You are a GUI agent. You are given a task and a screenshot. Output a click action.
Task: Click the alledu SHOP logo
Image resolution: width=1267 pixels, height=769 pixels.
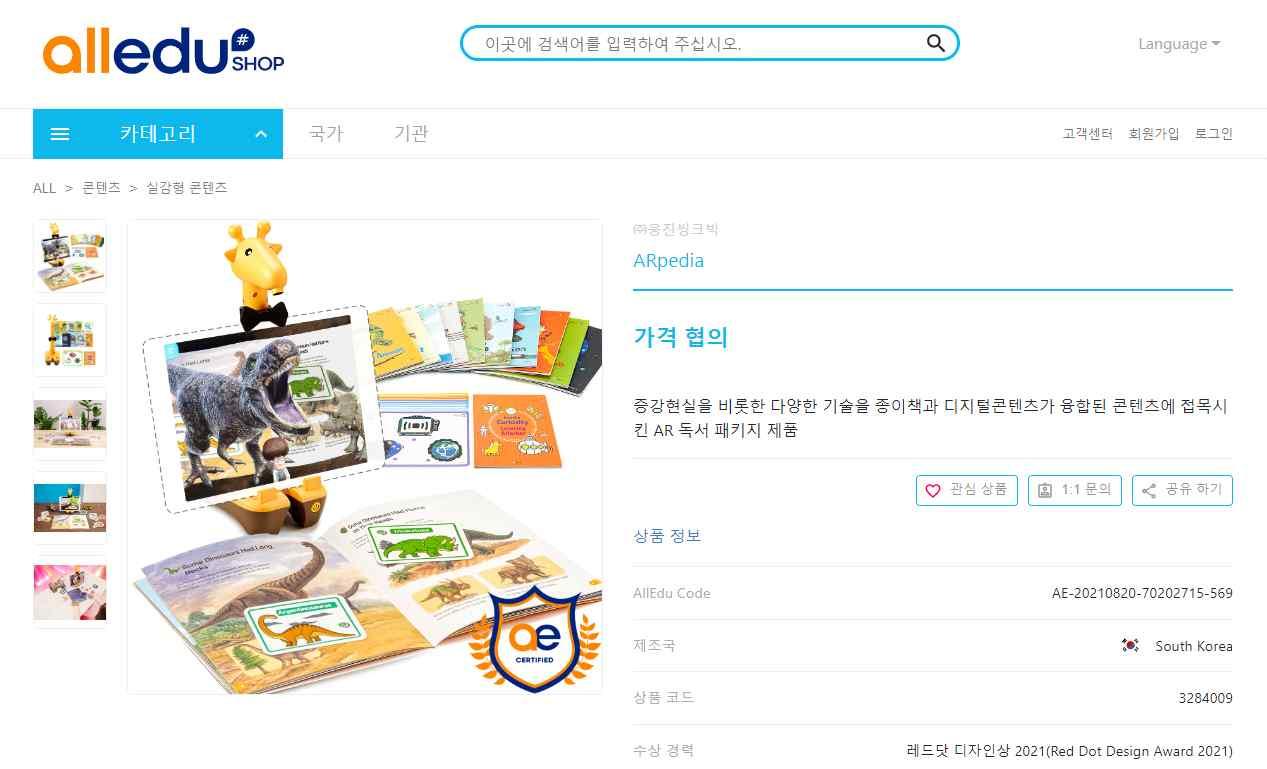coord(163,51)
